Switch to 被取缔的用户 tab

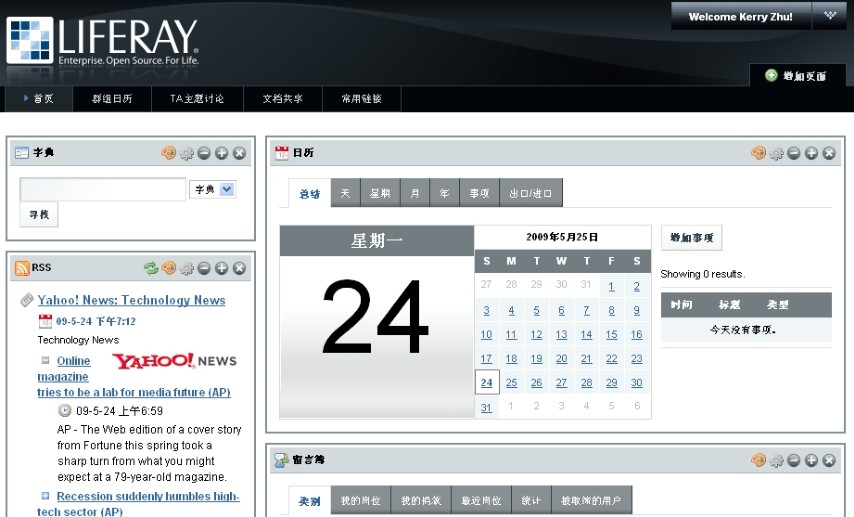[592, 500]
